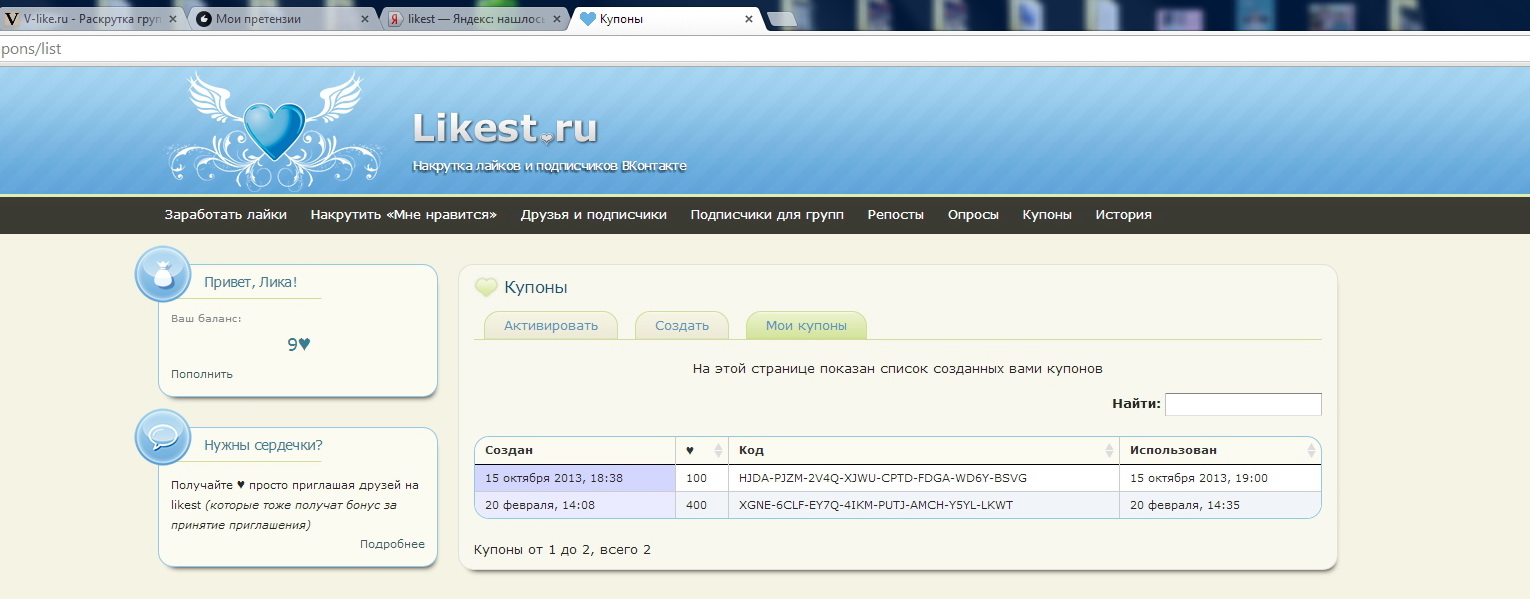Open История menu item
Viewport: 1530px width, 599px height.
coord(1123,214)
